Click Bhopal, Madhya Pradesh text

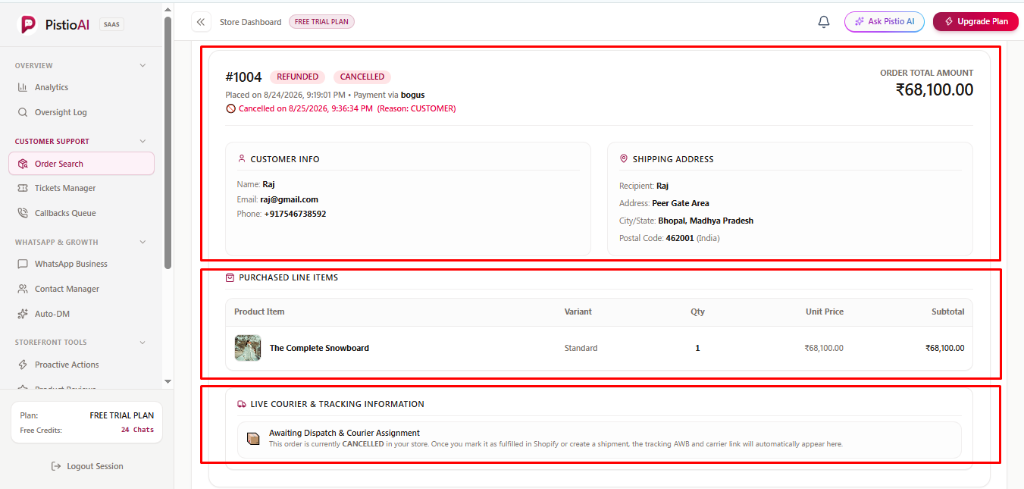pos(706,221)
